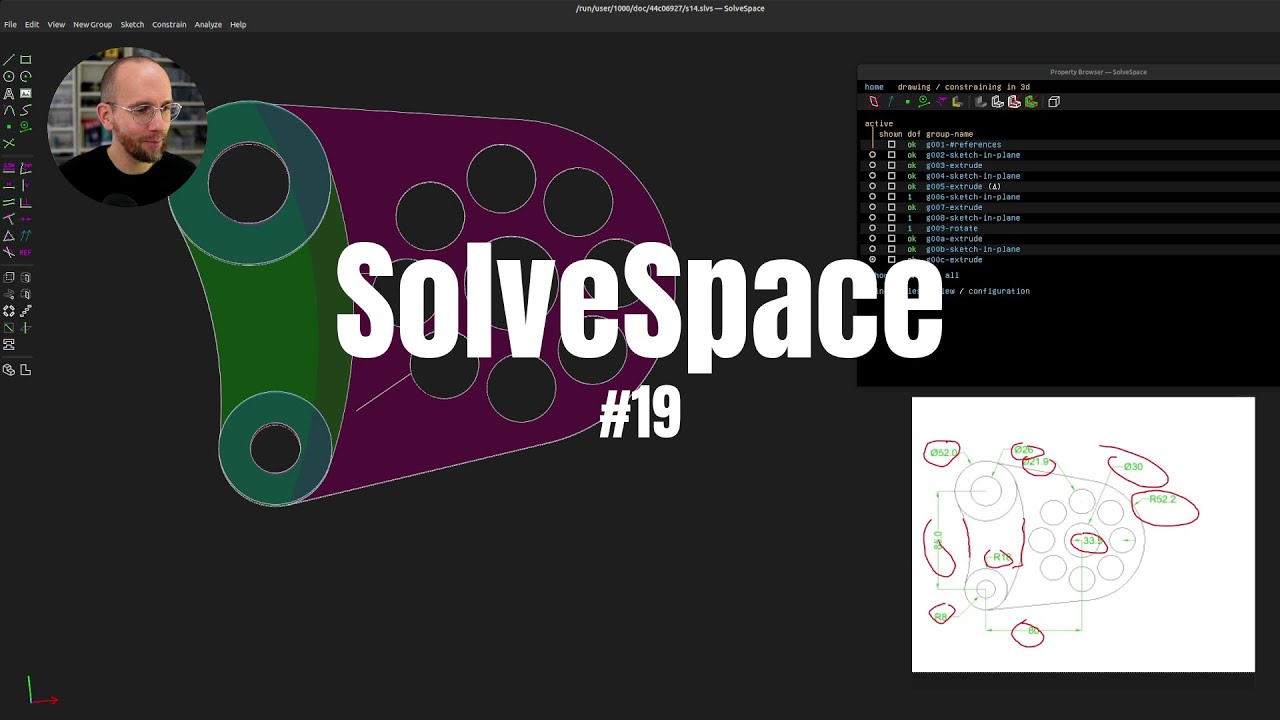The width and height of the screenshot is (1280, 720).
Task: Activate g00a-extrude radio button
Action: tap(872, 238)
